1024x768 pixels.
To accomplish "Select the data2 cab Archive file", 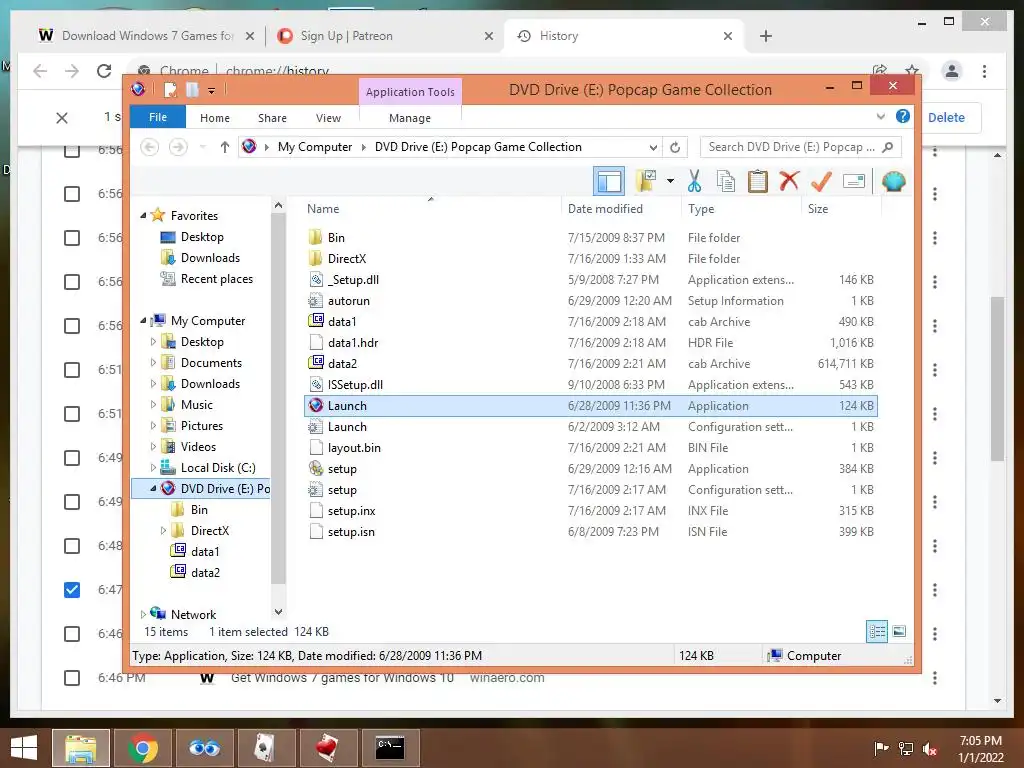I will pyautogui.click(x=590, y=364).
